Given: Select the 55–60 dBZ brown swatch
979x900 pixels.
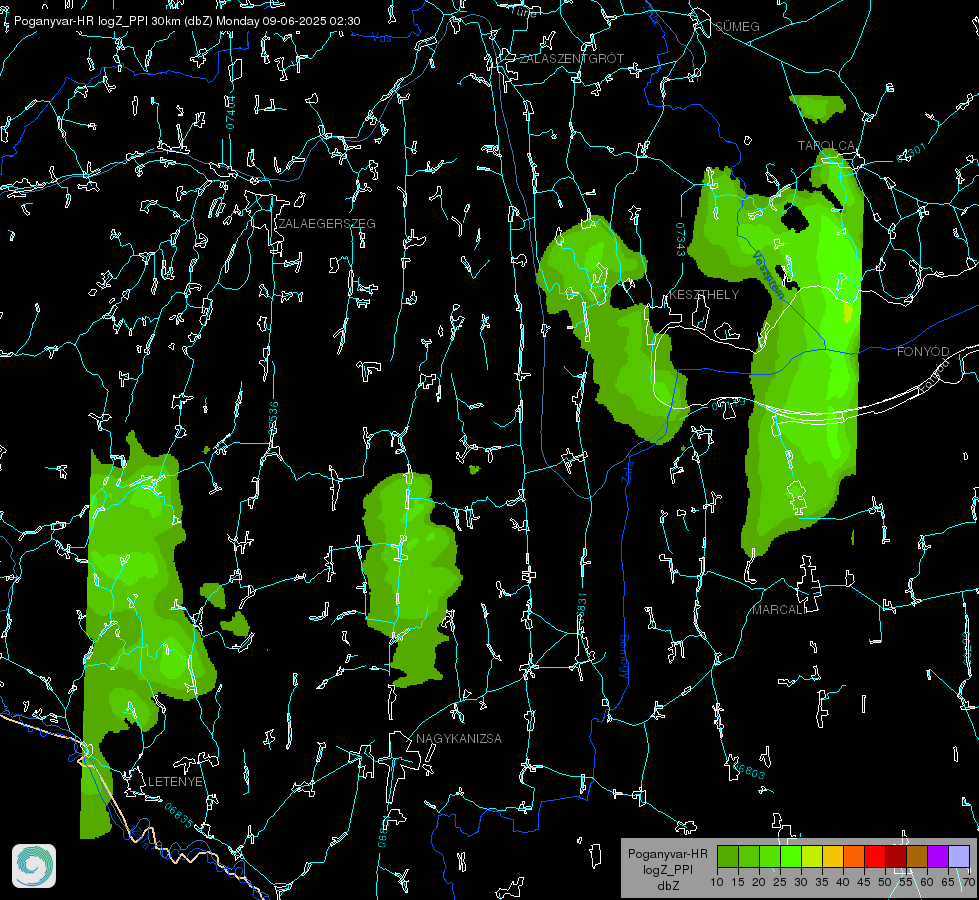Looking at the screenshot, I should (x=917, y=856).
